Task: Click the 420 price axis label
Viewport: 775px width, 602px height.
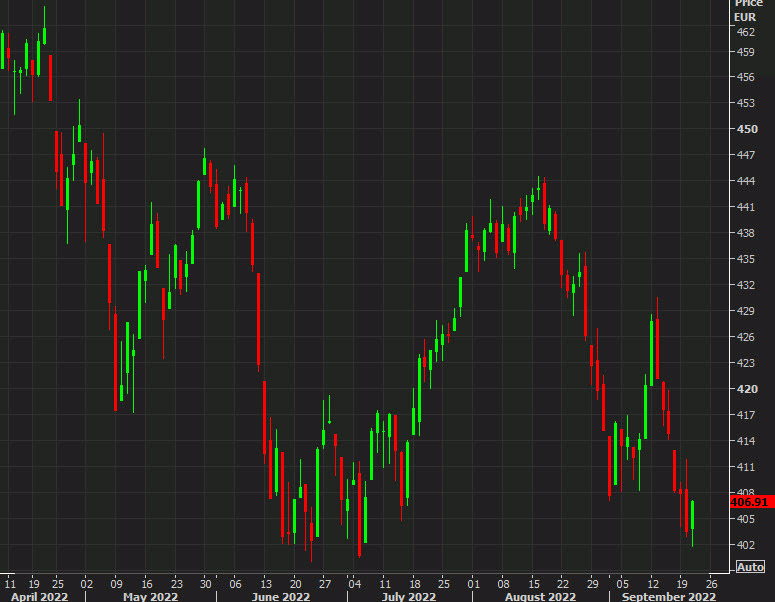Action: pos(747,389)
